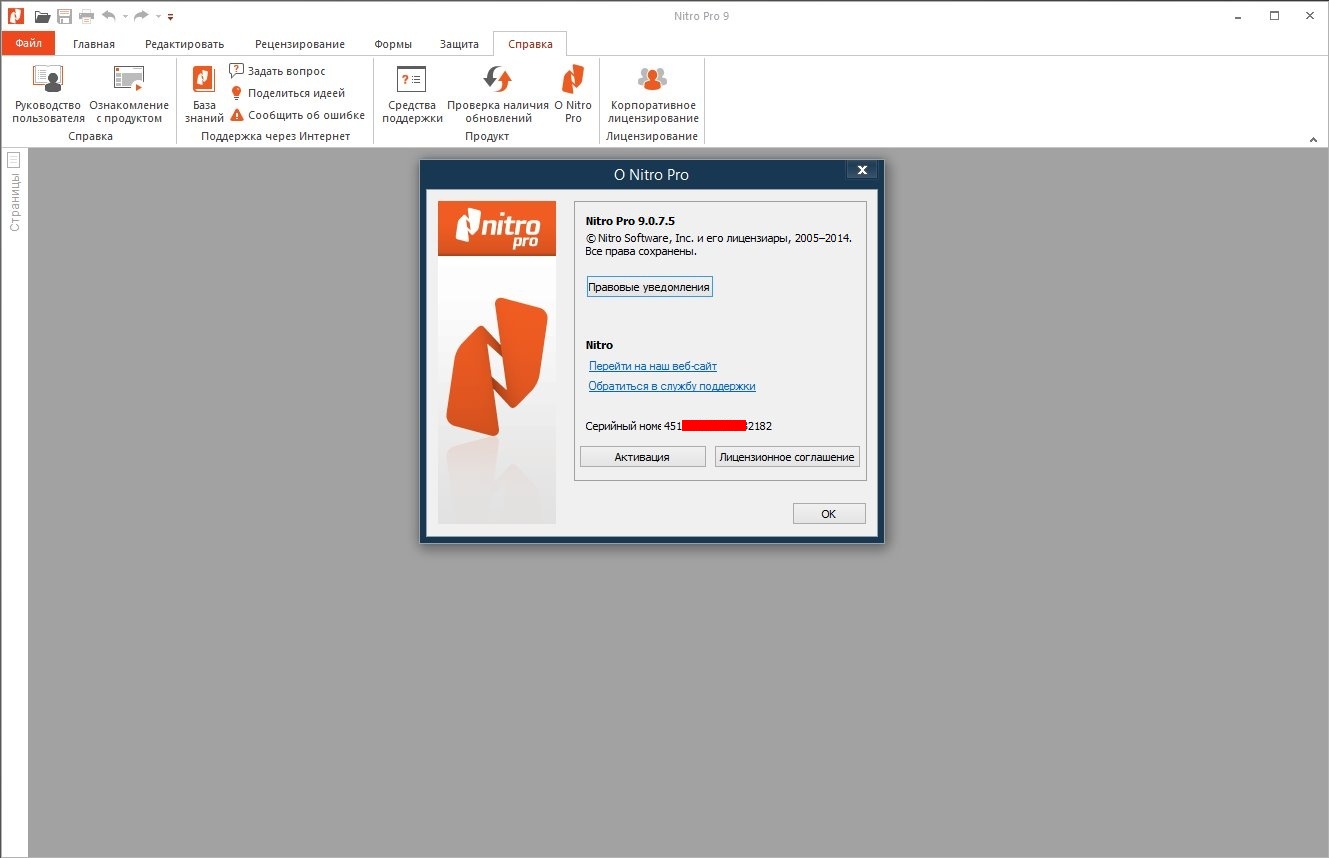1329x858 pixels.
Task: Click the Активация button
Action: point(642,457)
